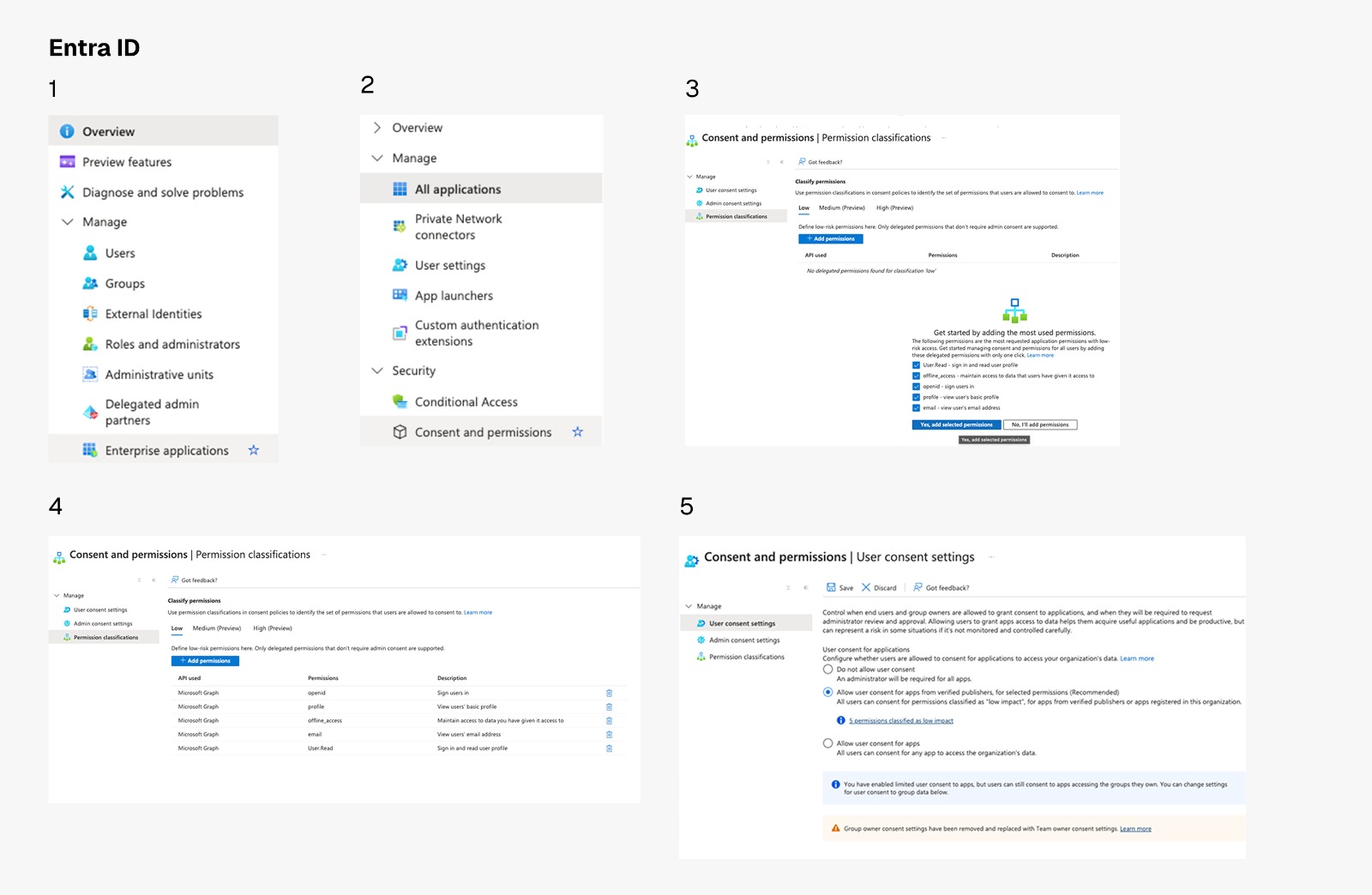
Task: Uncheck email view user's email address checkbox
Action: click(916, 408)
